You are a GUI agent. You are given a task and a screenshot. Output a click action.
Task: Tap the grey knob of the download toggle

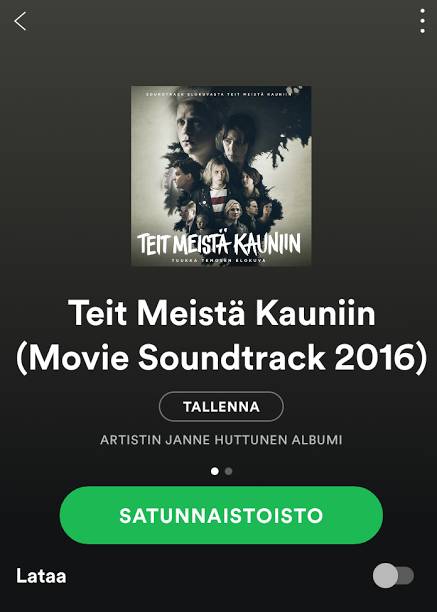(x=385, y=575)
